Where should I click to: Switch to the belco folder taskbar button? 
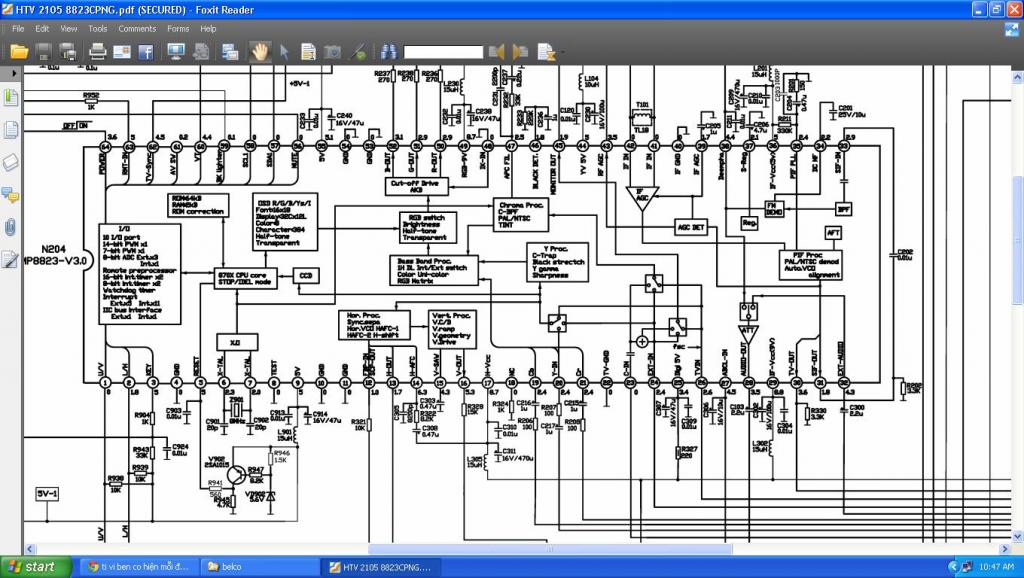pos(259,567)
